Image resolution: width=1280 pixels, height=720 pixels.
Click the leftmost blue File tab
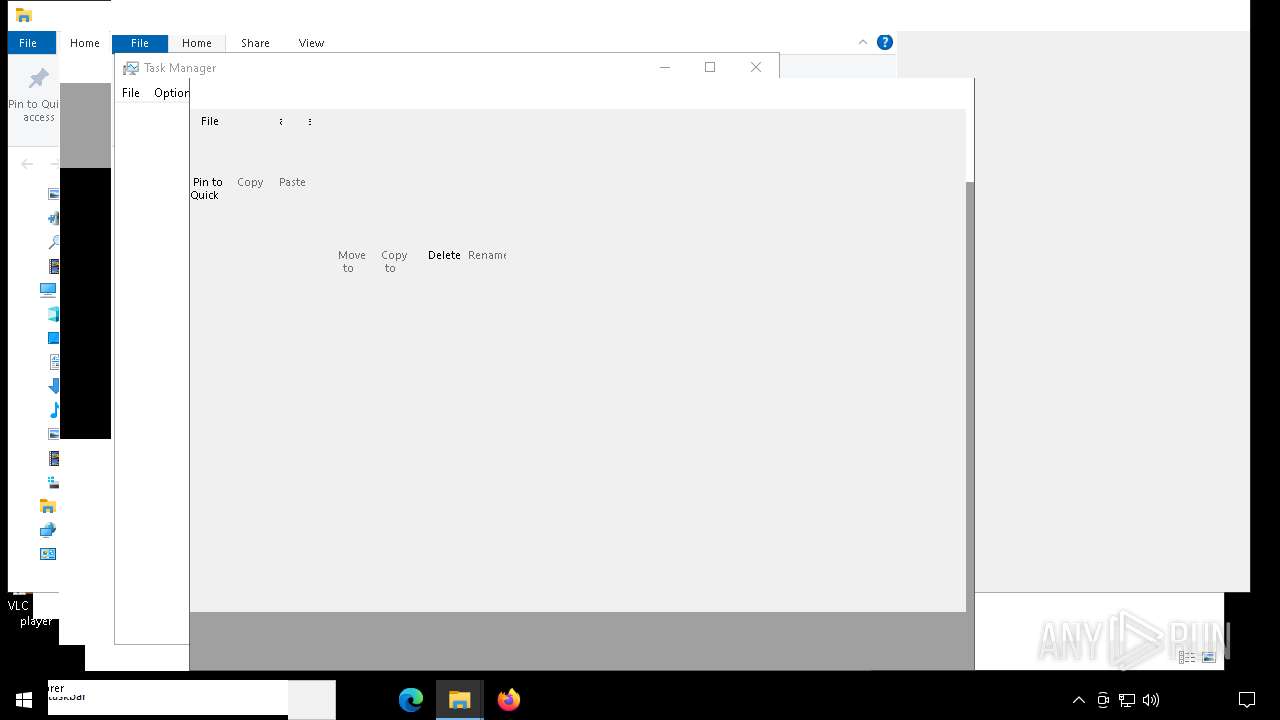28,43
